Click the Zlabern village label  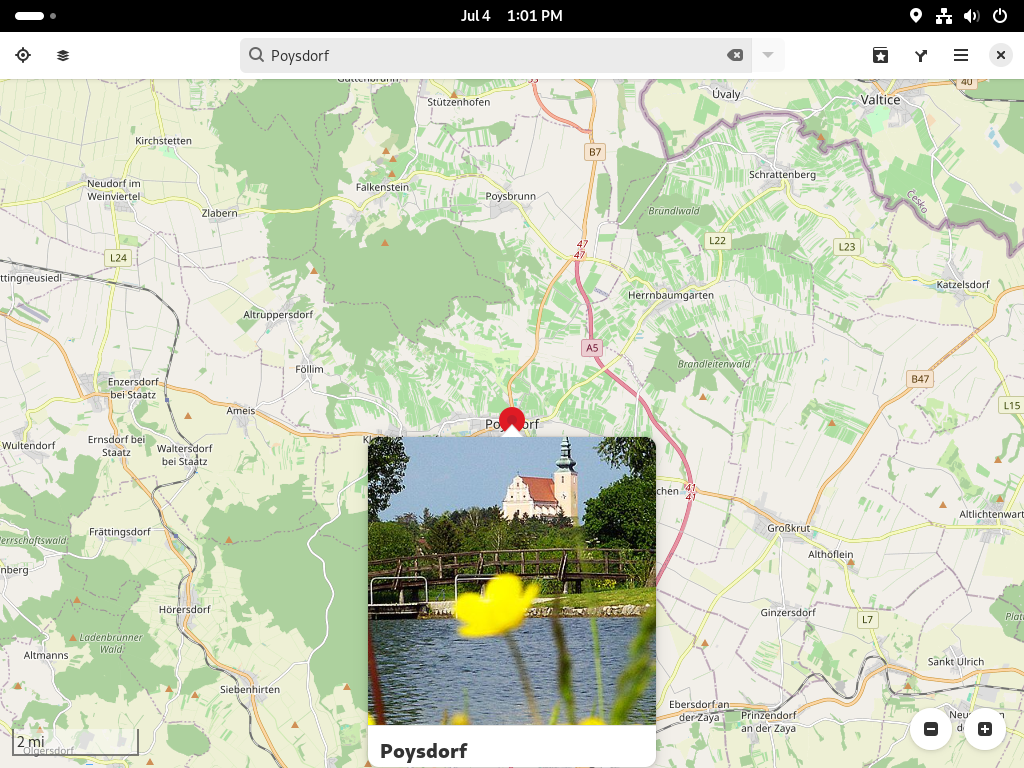[219, 214]
